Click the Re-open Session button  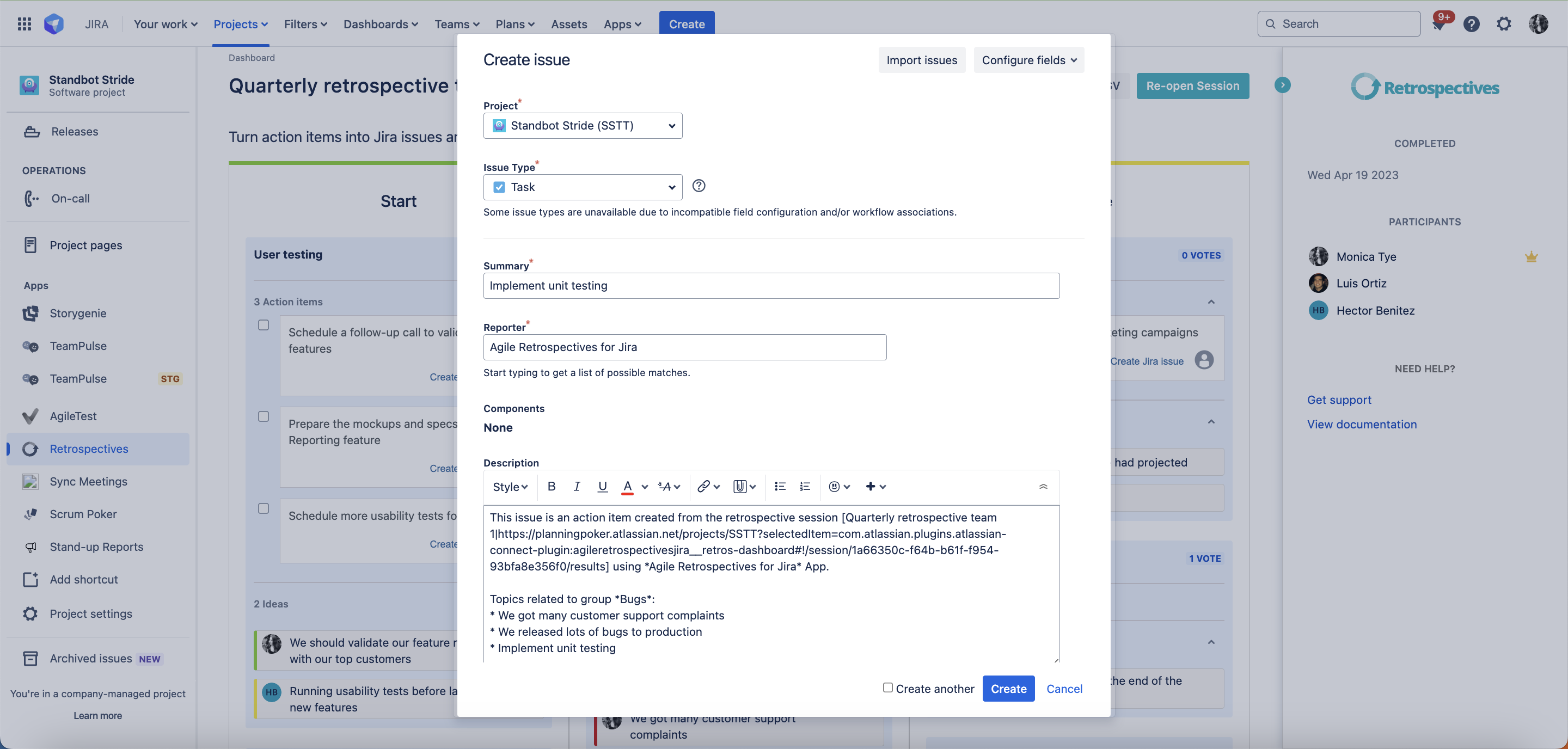coord(1192,86)
